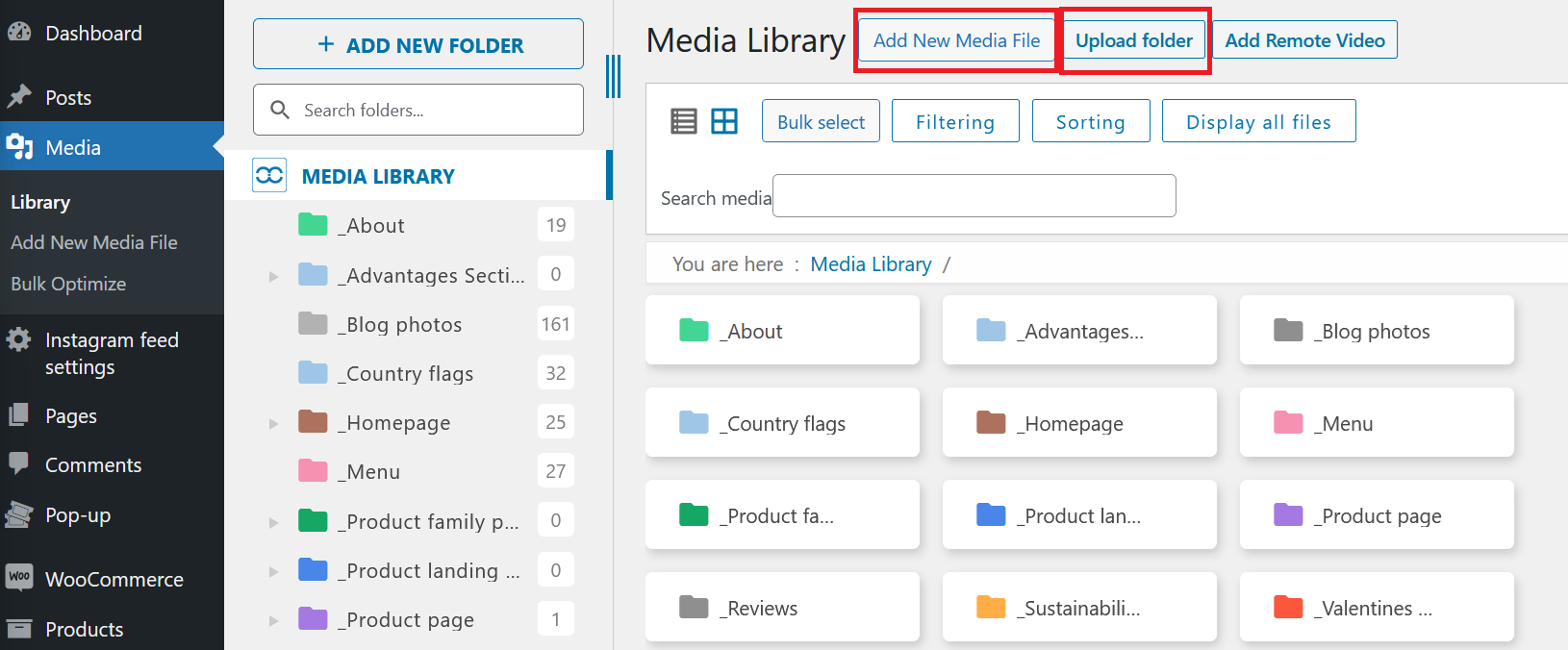Image resolution: width=1568 pixels, height=650 pixels.
Task: Click the Media Library breadcrumb link
Action: [x=871, y=264]
